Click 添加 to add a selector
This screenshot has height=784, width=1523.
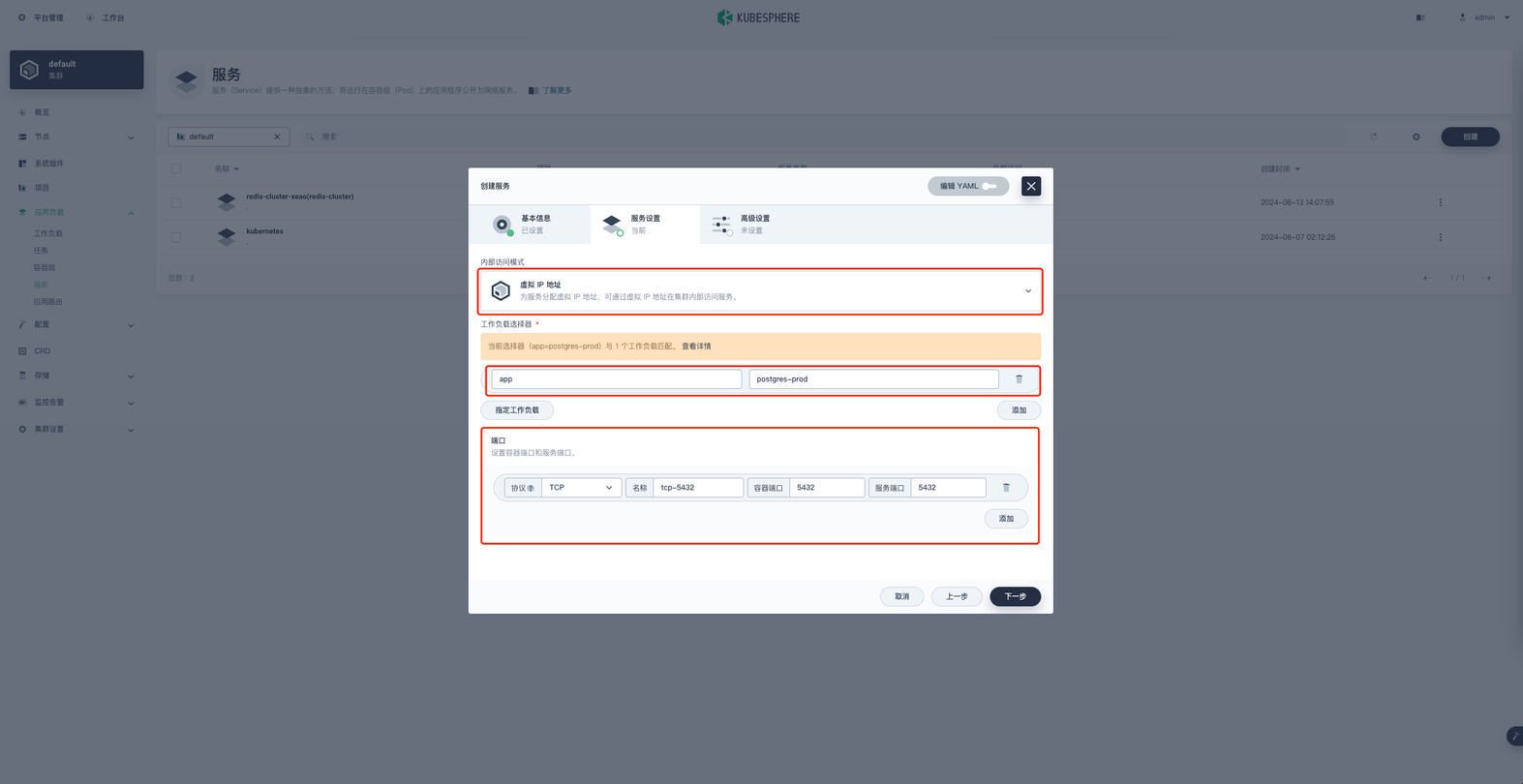(x=1019, y=410)
